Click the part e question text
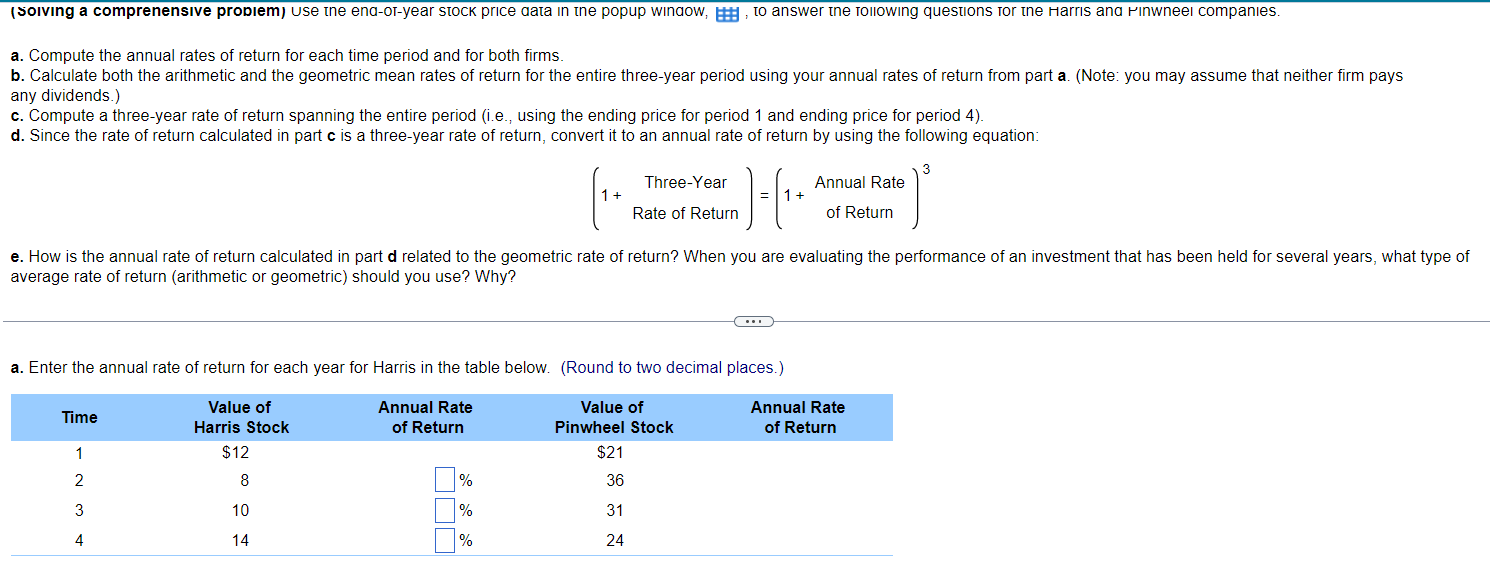The height and width of the screenshot is (568, 1490). pyautogui.click(x=740, y=266)
